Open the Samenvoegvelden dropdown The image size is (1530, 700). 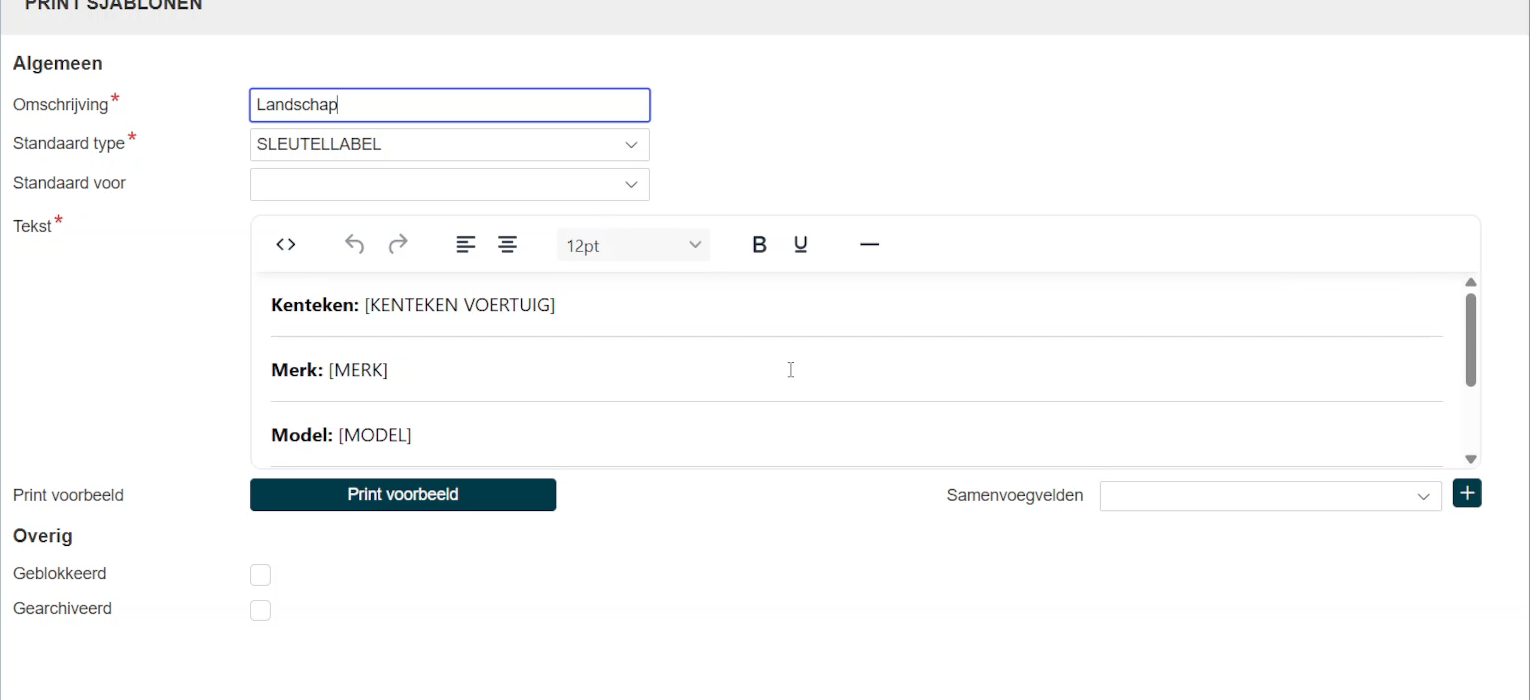(1270, 496)
